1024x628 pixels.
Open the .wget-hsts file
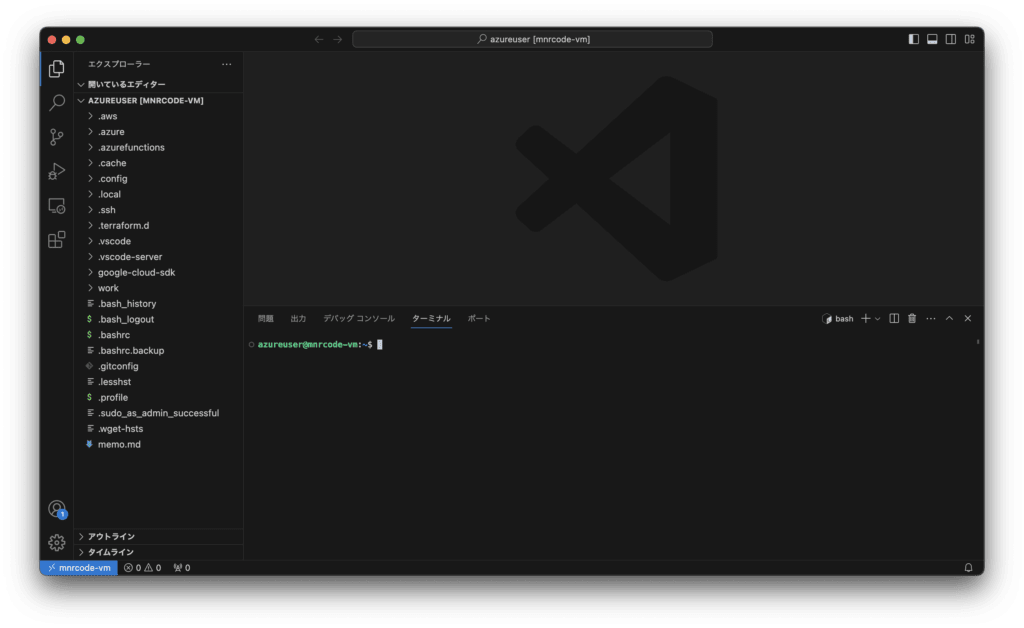coord(159,430)
